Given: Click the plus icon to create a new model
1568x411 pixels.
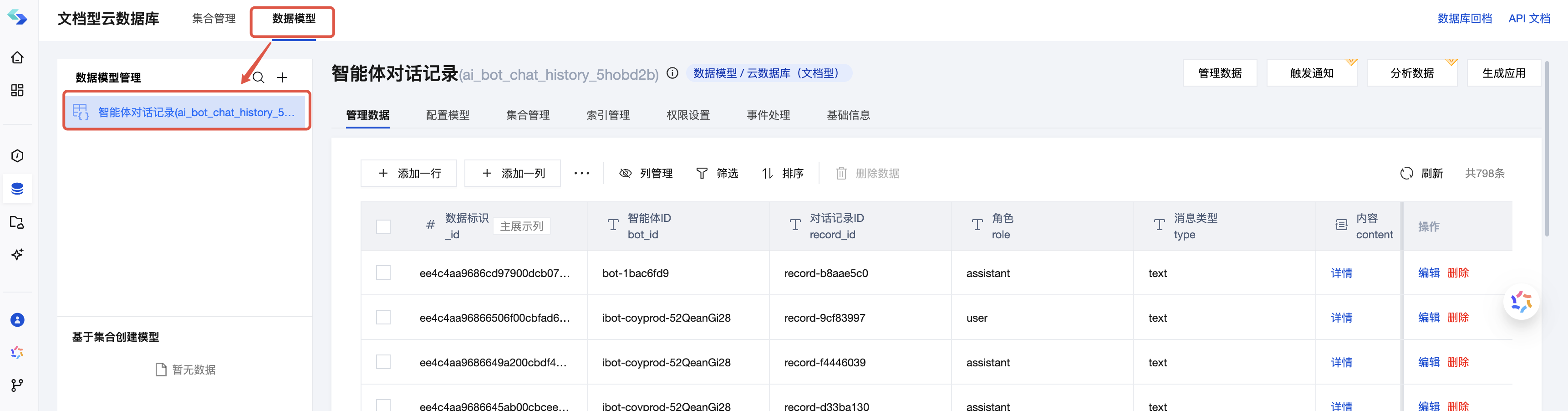Looking at the screenshot, I should tap(282, 77).
